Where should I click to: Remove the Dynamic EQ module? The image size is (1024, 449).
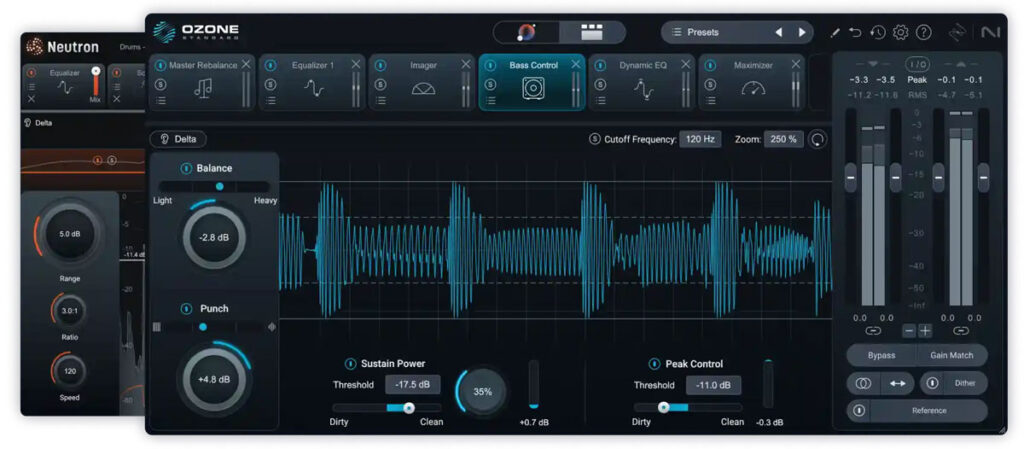click(x=686, y=64)
